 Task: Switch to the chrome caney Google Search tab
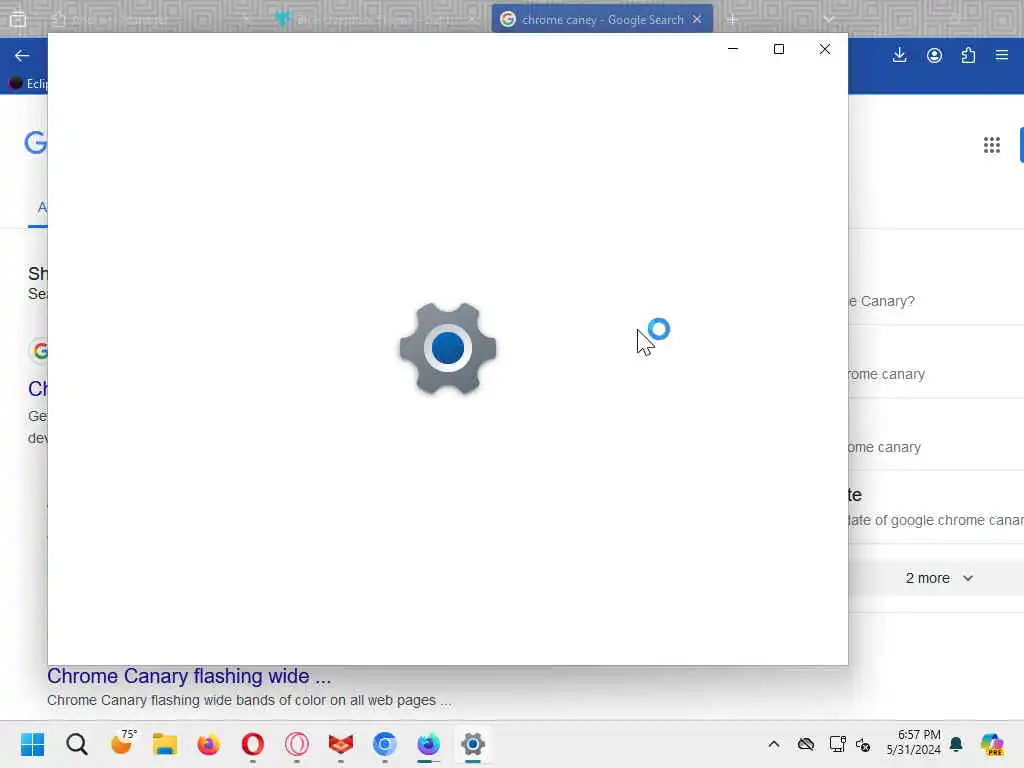coord(601,20)
